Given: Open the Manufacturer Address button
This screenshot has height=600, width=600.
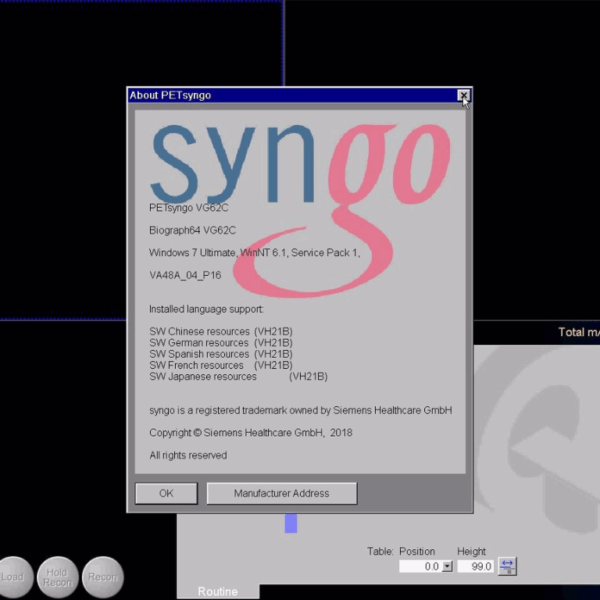Looking at the screenshot, I should coord(281,493).
